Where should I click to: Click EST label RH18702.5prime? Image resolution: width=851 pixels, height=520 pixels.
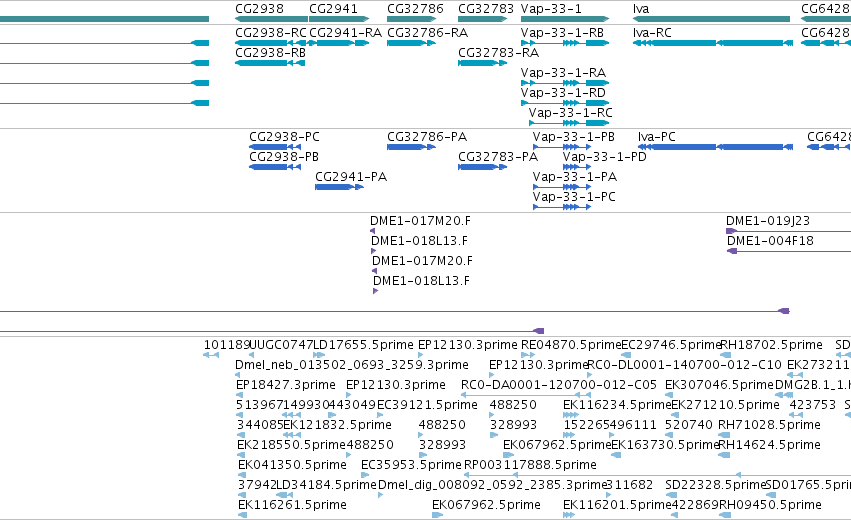(771, 345)
